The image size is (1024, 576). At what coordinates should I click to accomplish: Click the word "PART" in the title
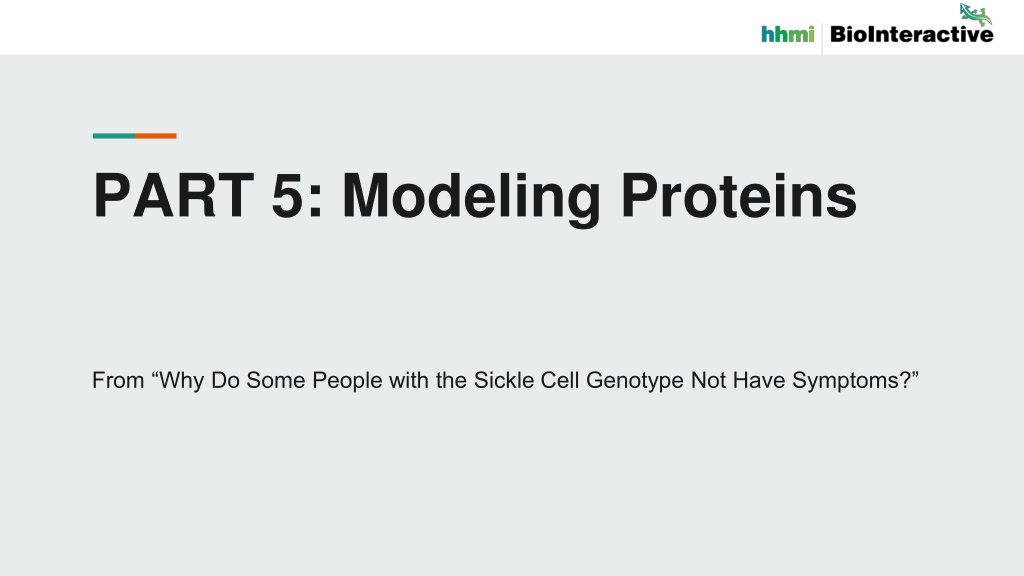pos(174,195)
